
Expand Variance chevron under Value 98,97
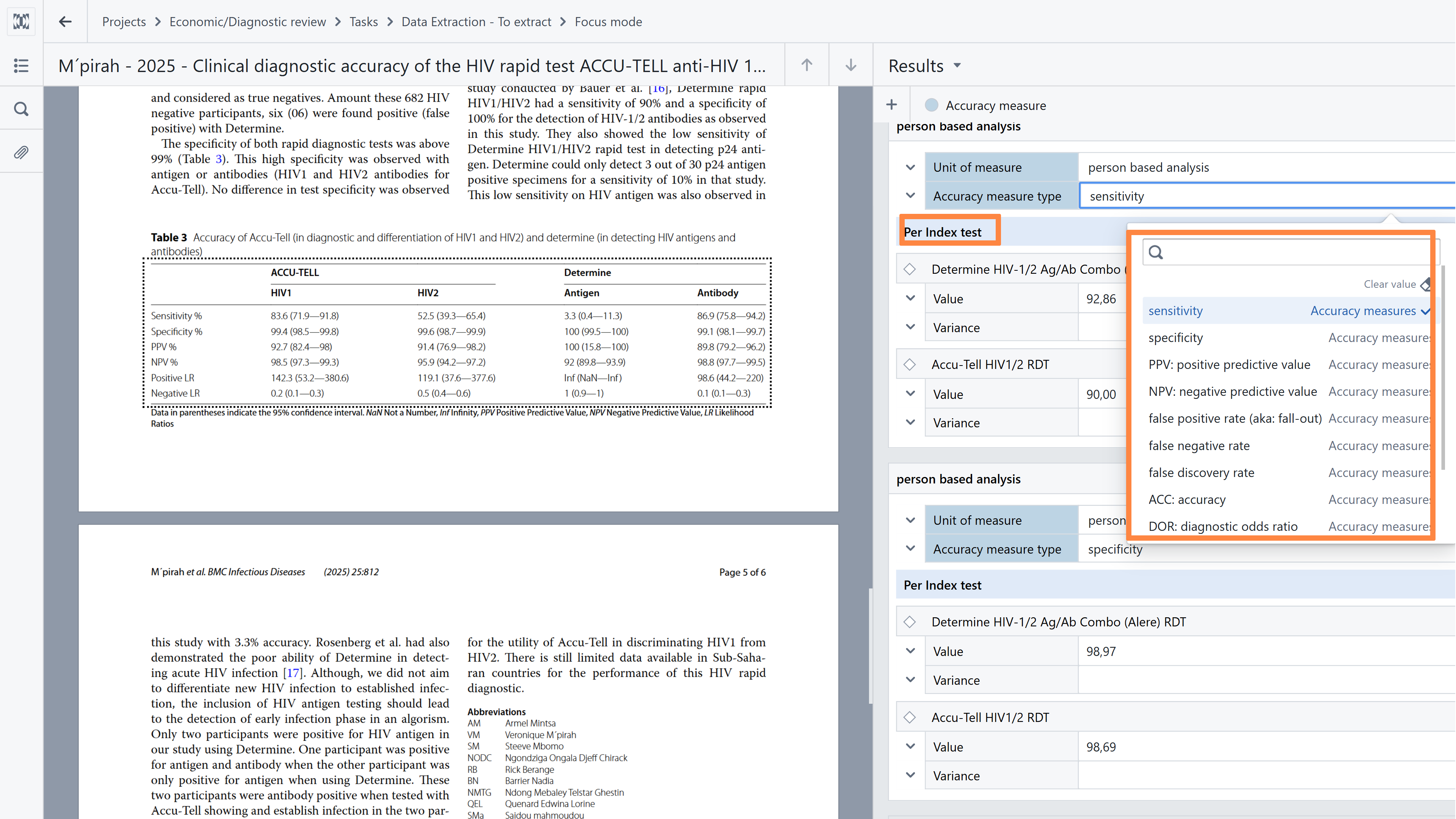(910, 679)
